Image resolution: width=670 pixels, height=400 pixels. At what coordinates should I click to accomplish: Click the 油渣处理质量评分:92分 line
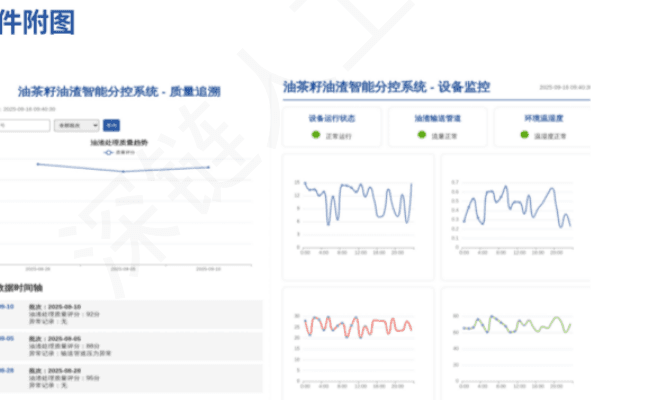[x=64, y=314]
